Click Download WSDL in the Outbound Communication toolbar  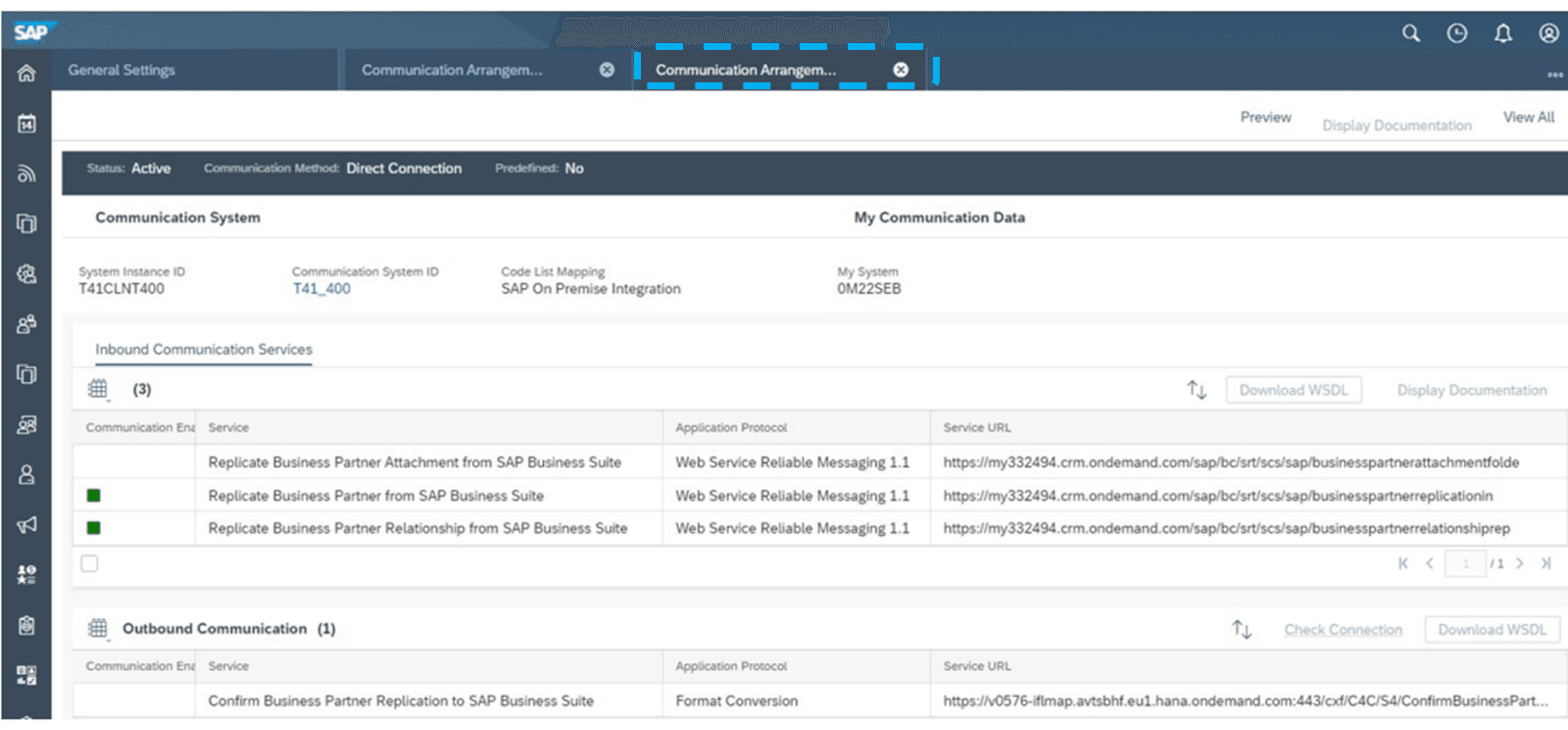pos(1493,630)
